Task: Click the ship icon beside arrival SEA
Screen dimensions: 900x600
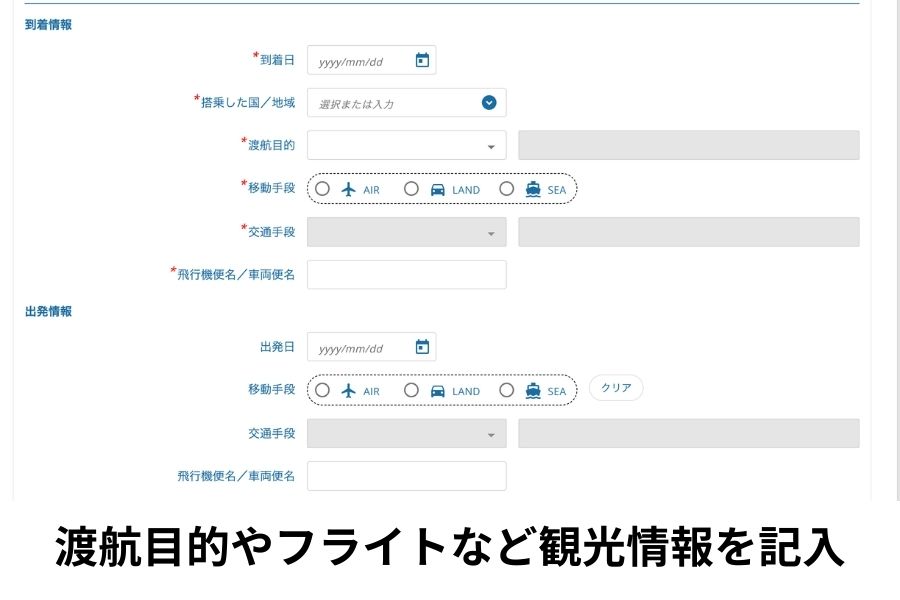Action: (x=533, y=188)
